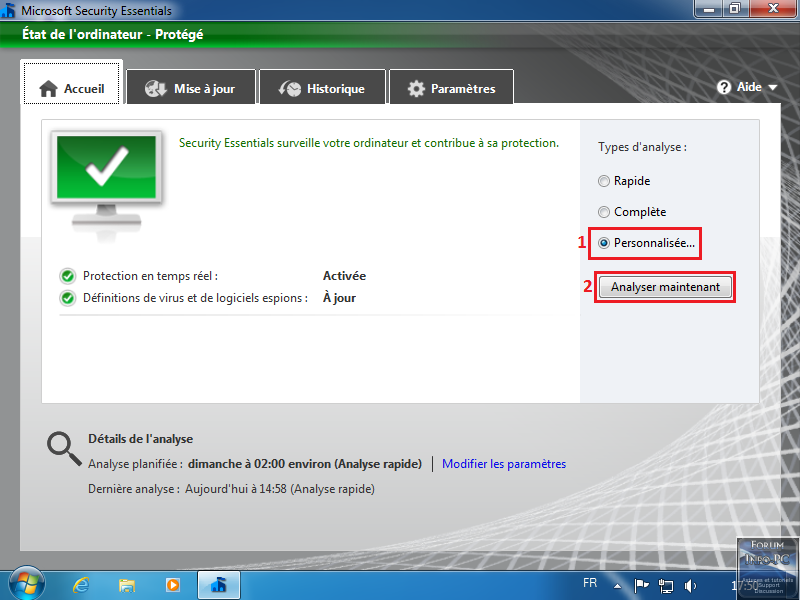Click the Microsoft Security Essentials title bar icon
Screen dimensions: 800x600
[x=9, y=10]
